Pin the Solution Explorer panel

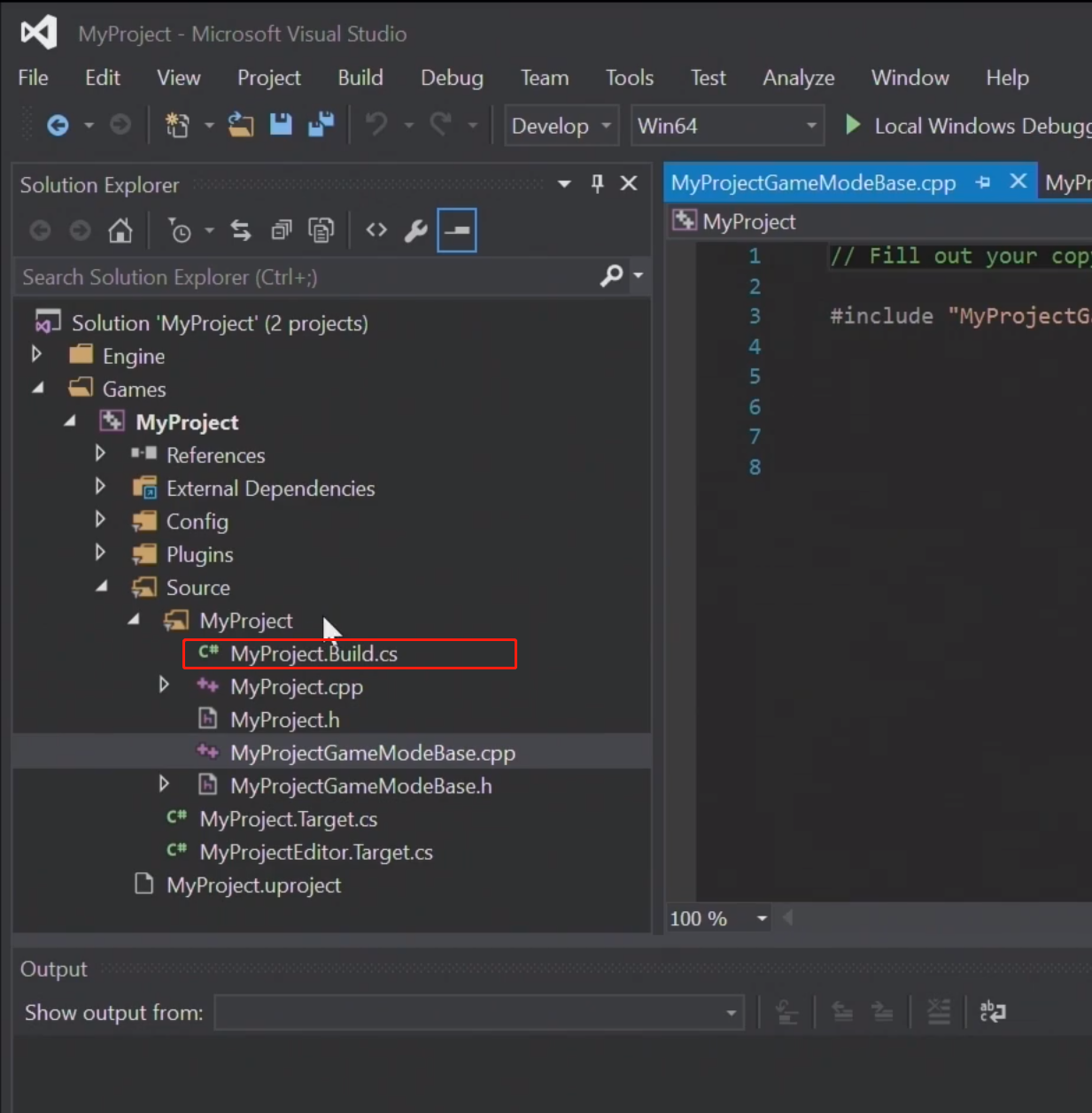click(597, 184)
